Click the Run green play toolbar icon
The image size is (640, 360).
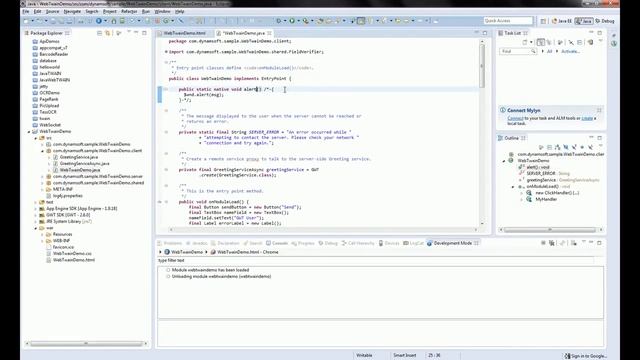292,21
